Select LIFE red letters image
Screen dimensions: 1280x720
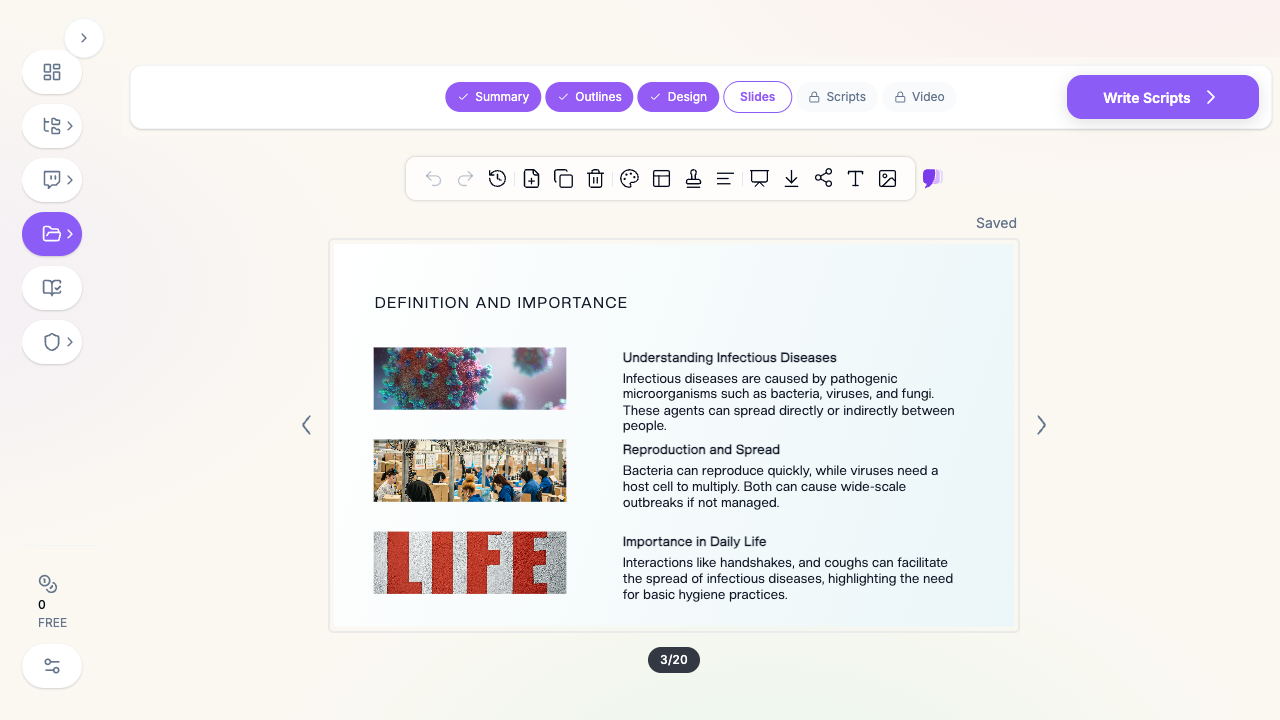470,562
